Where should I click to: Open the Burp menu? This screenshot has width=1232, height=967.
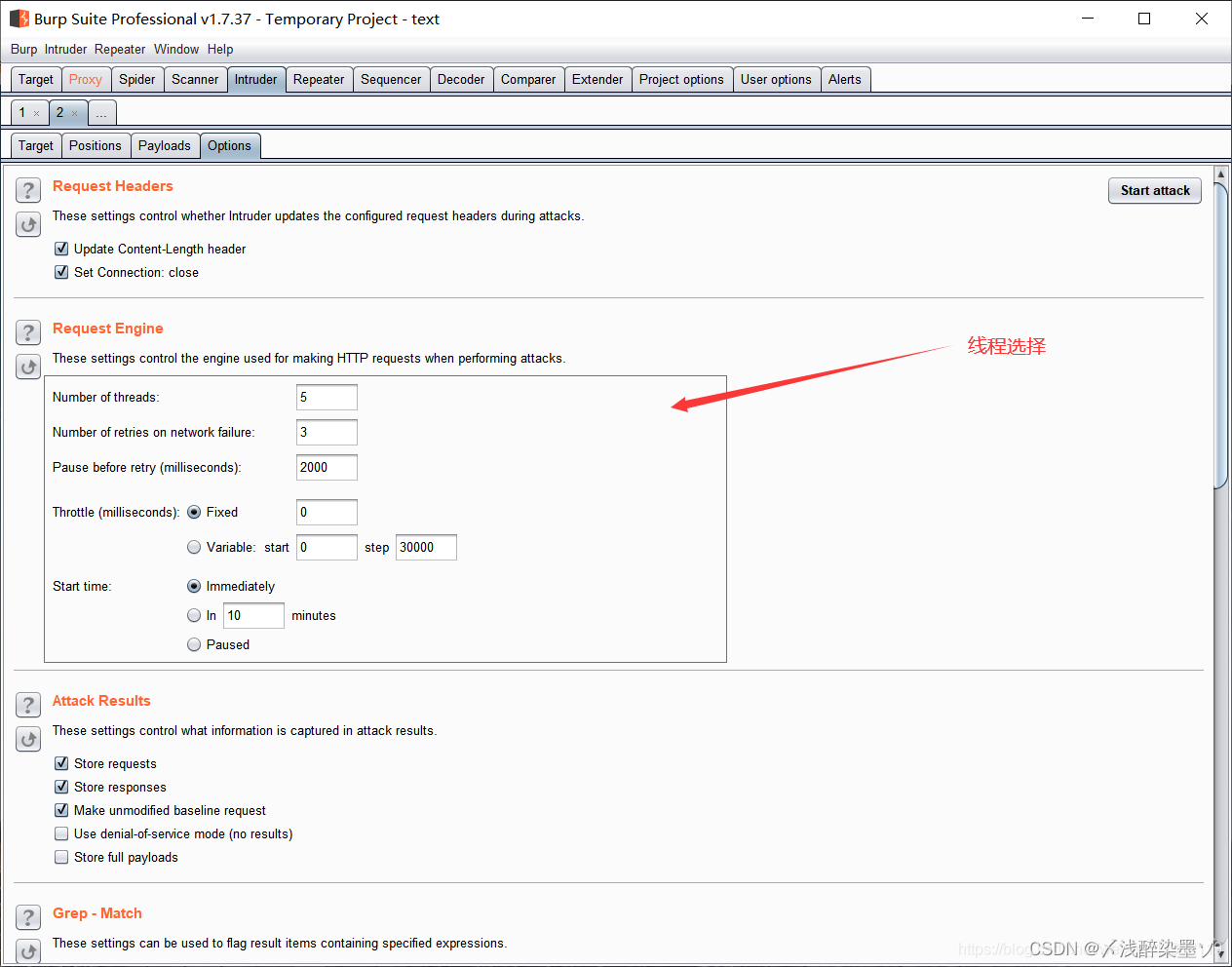[x=23, y=49]
